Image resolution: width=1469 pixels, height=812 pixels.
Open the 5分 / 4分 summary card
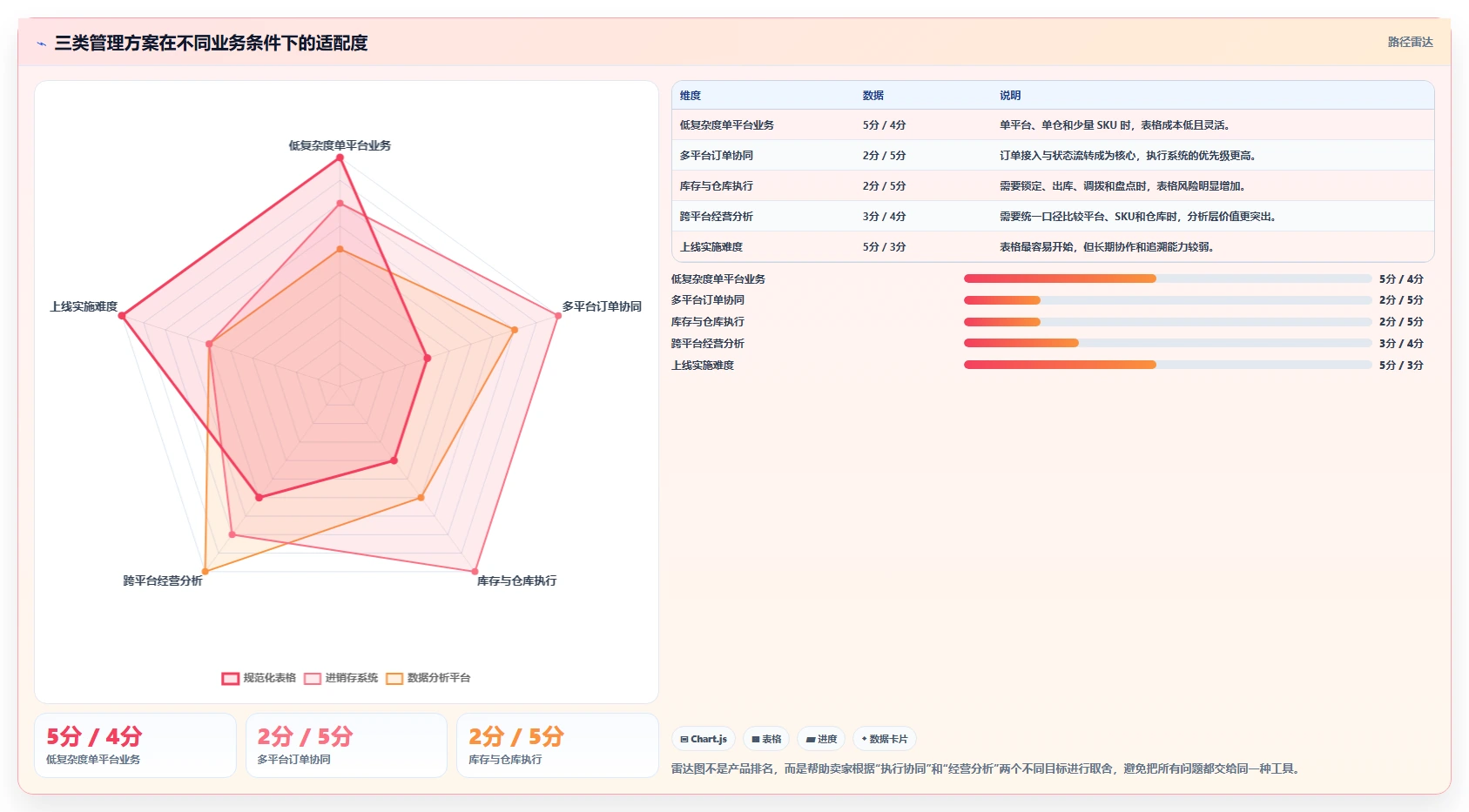tap(135, 745)
